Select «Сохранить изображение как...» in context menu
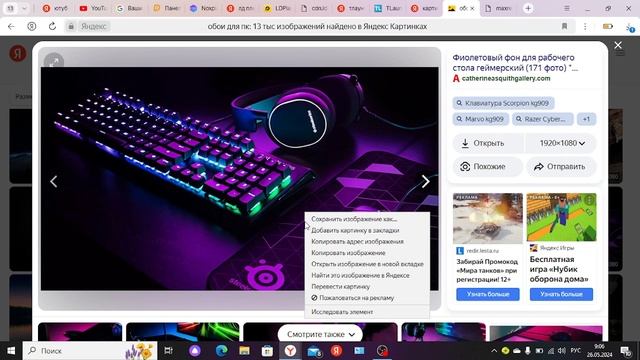This screenshot has width=640, height=360. 354,219
